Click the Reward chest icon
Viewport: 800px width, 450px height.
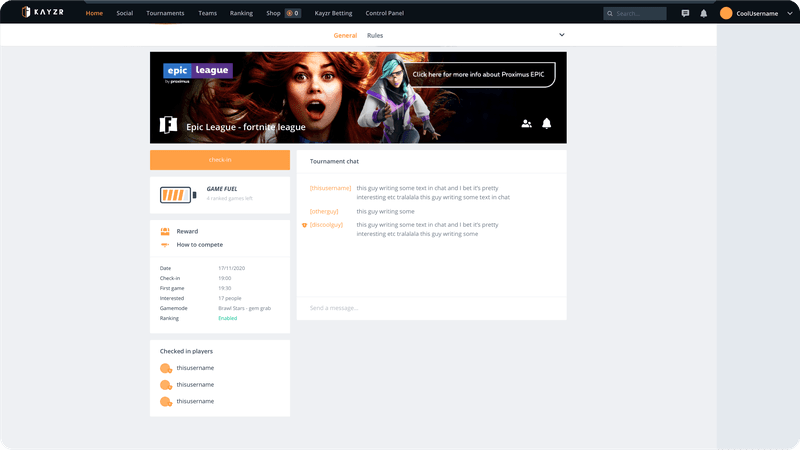[165, 231]
